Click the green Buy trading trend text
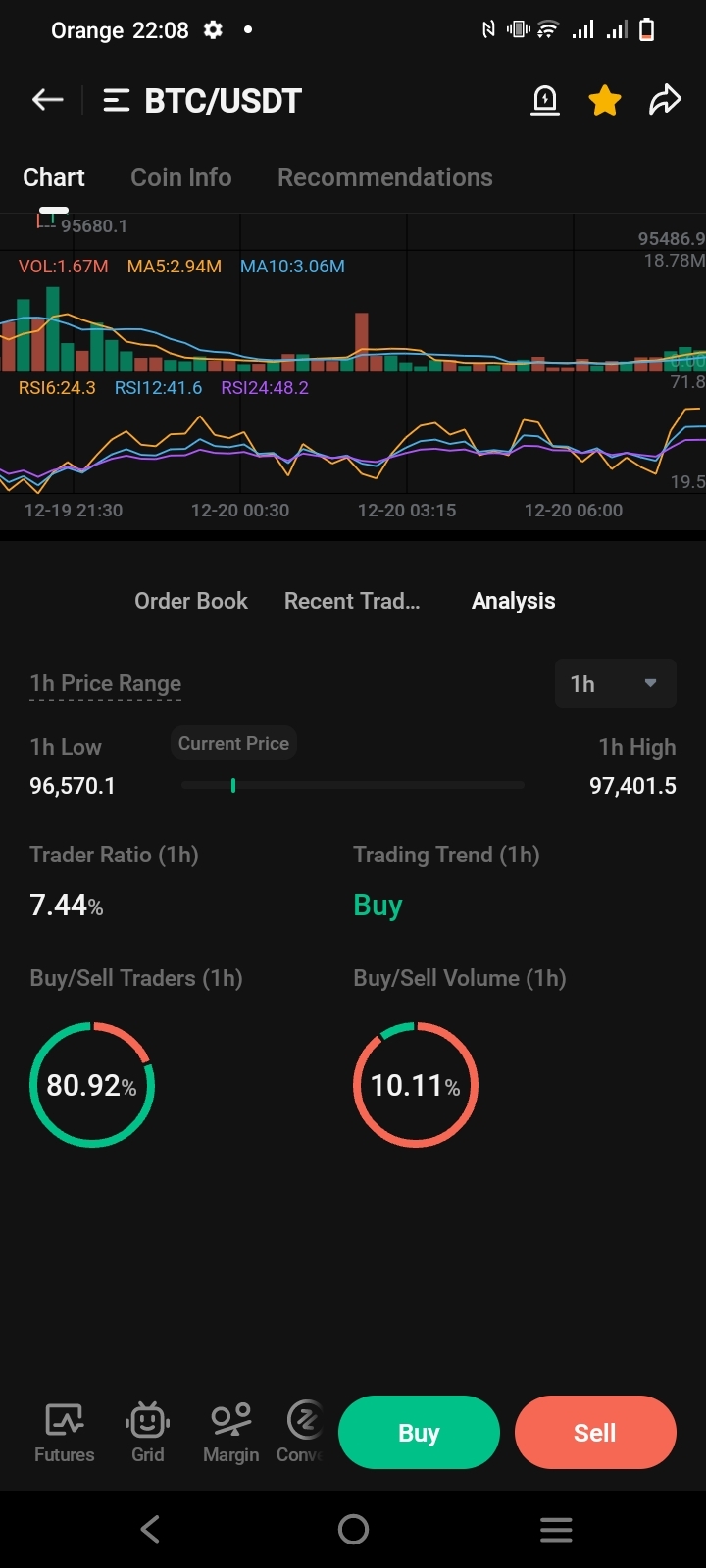 click(378, 906)
